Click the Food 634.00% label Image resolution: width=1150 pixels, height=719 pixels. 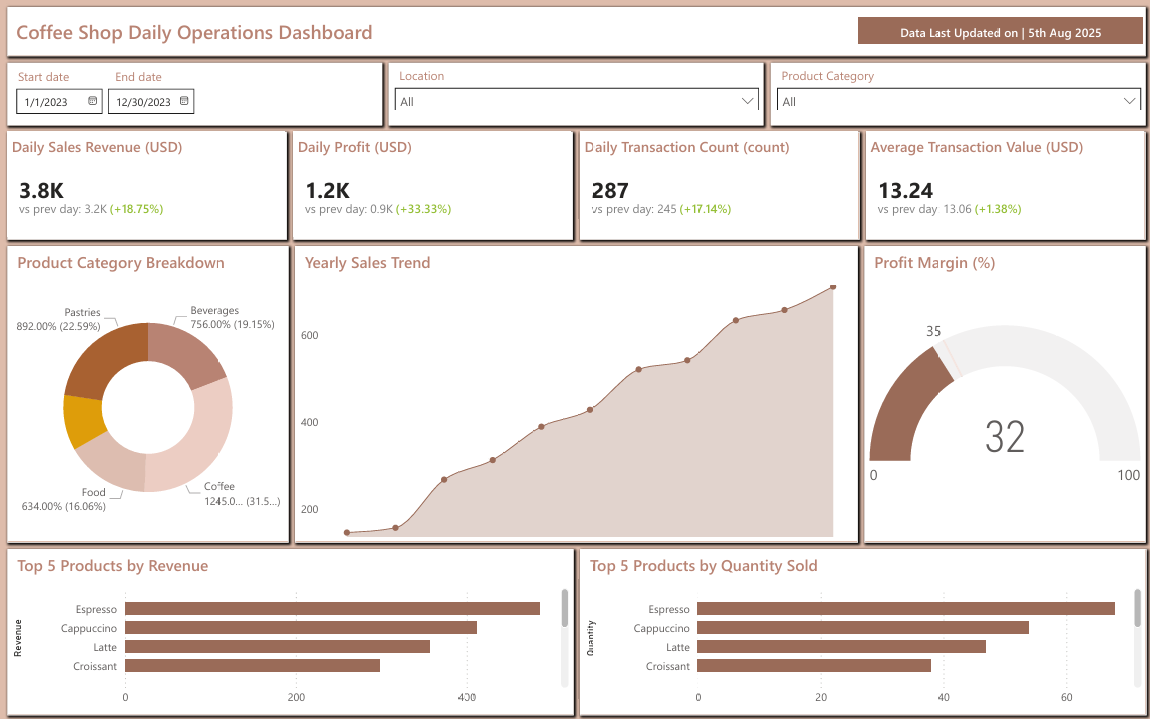tap(64, 499)
